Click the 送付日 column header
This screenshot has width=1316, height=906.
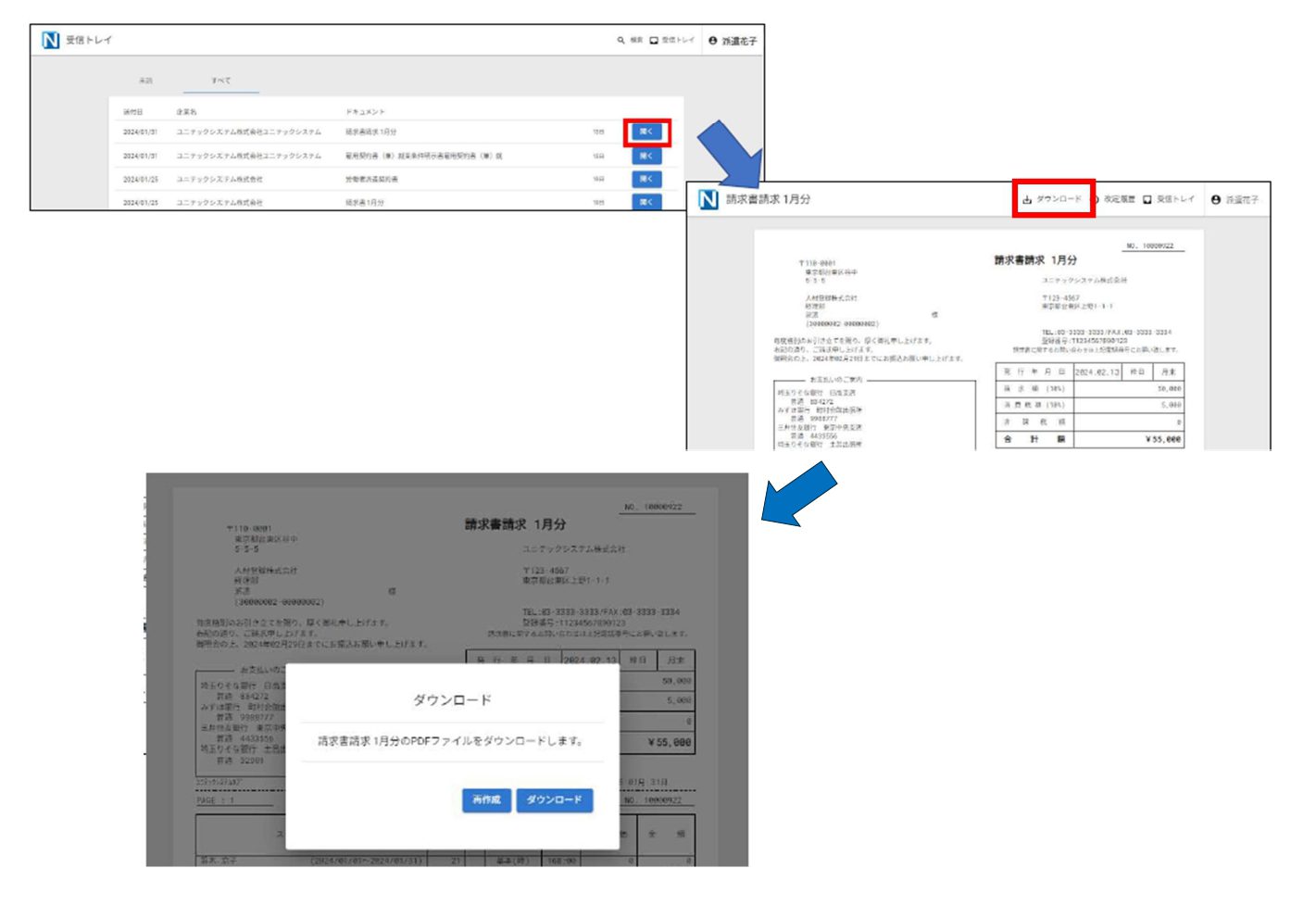tap(133, 112)
